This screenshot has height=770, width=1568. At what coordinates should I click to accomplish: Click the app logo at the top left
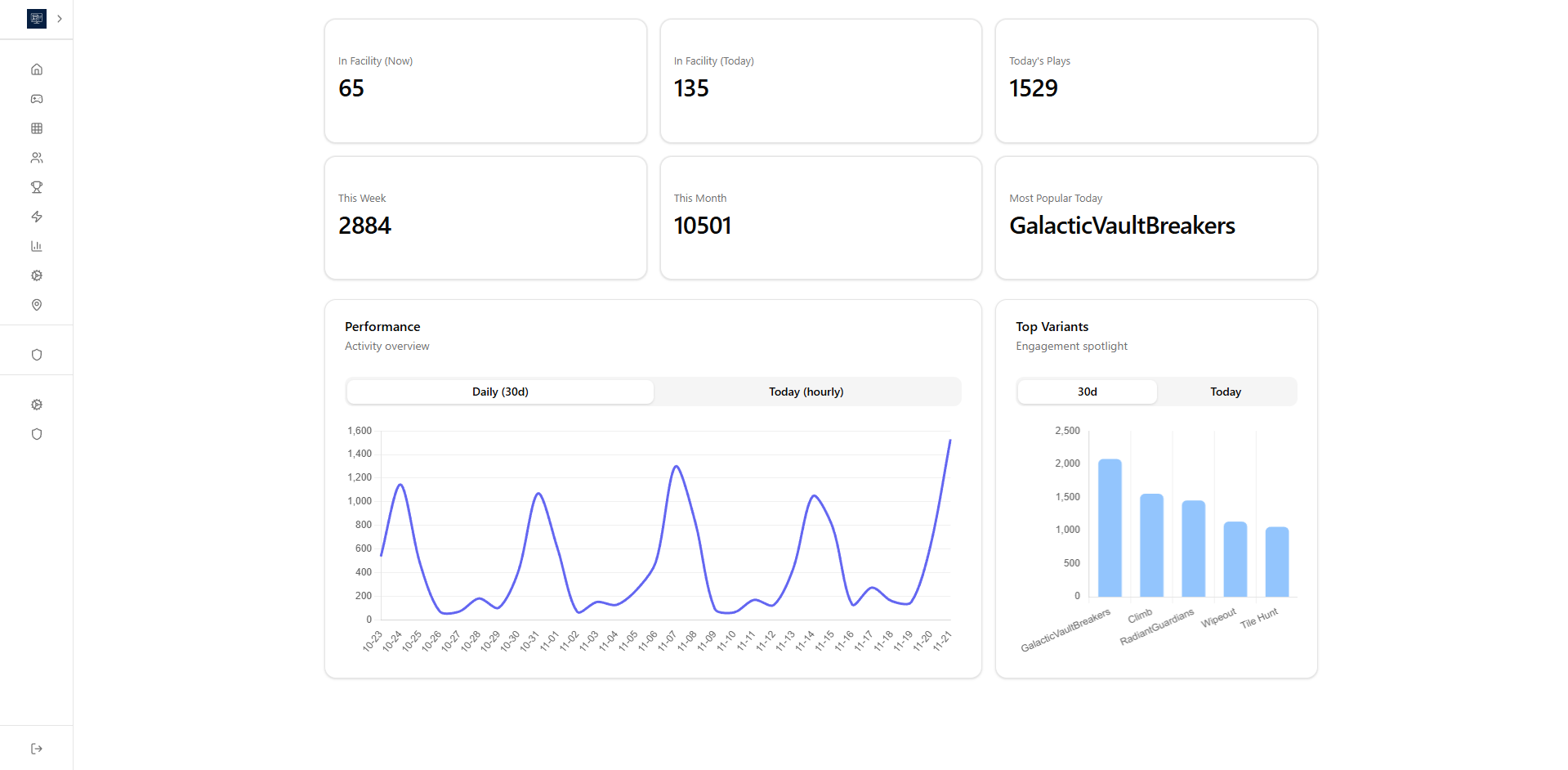[x=37, y=19]
